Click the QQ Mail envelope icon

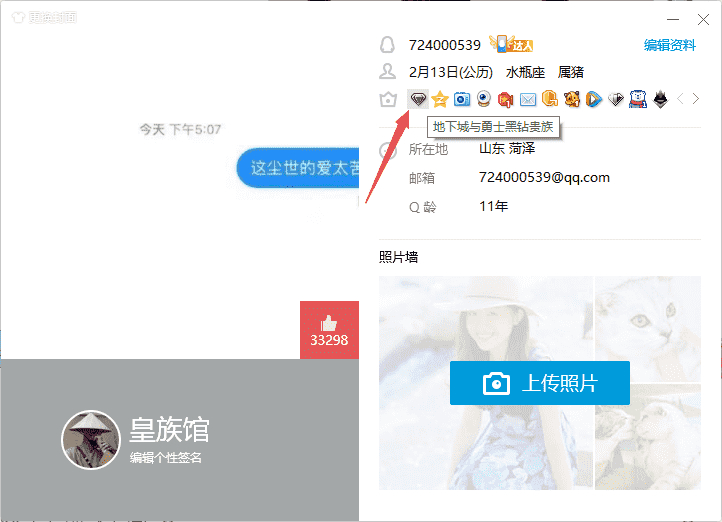click(528, 99)
